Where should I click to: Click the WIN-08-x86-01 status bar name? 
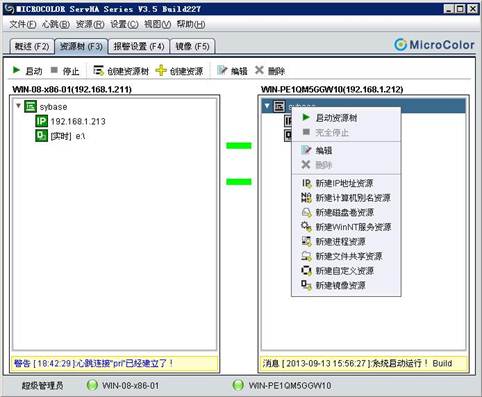tap(131, 386)
